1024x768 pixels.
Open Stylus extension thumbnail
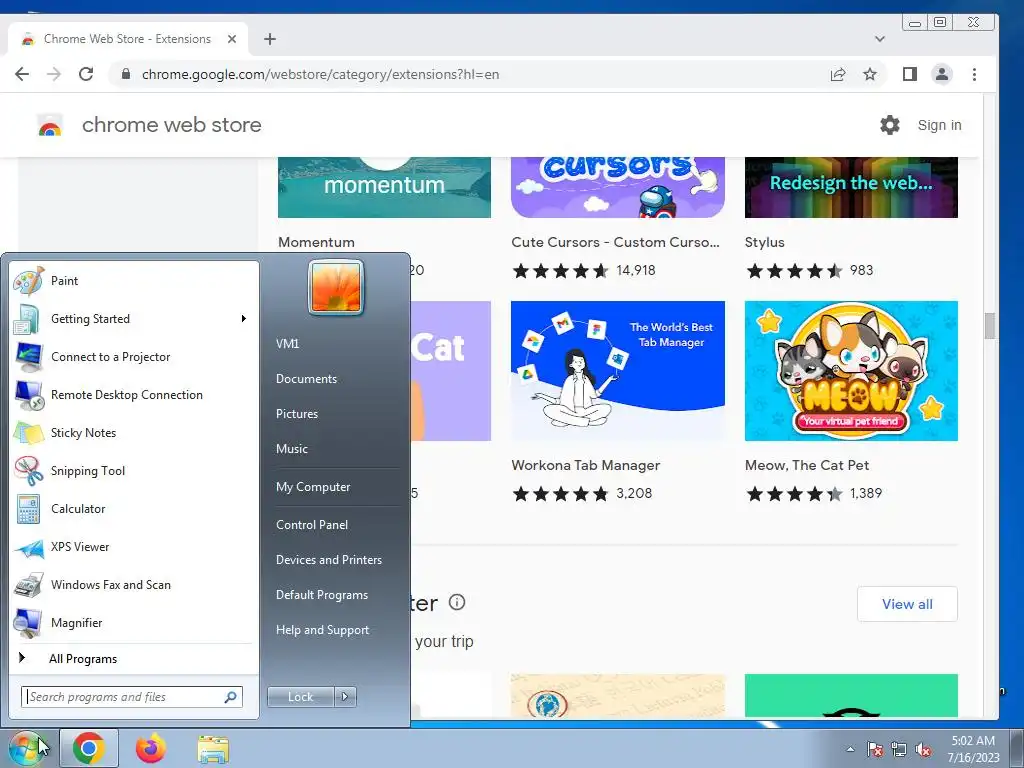[851, 187]
